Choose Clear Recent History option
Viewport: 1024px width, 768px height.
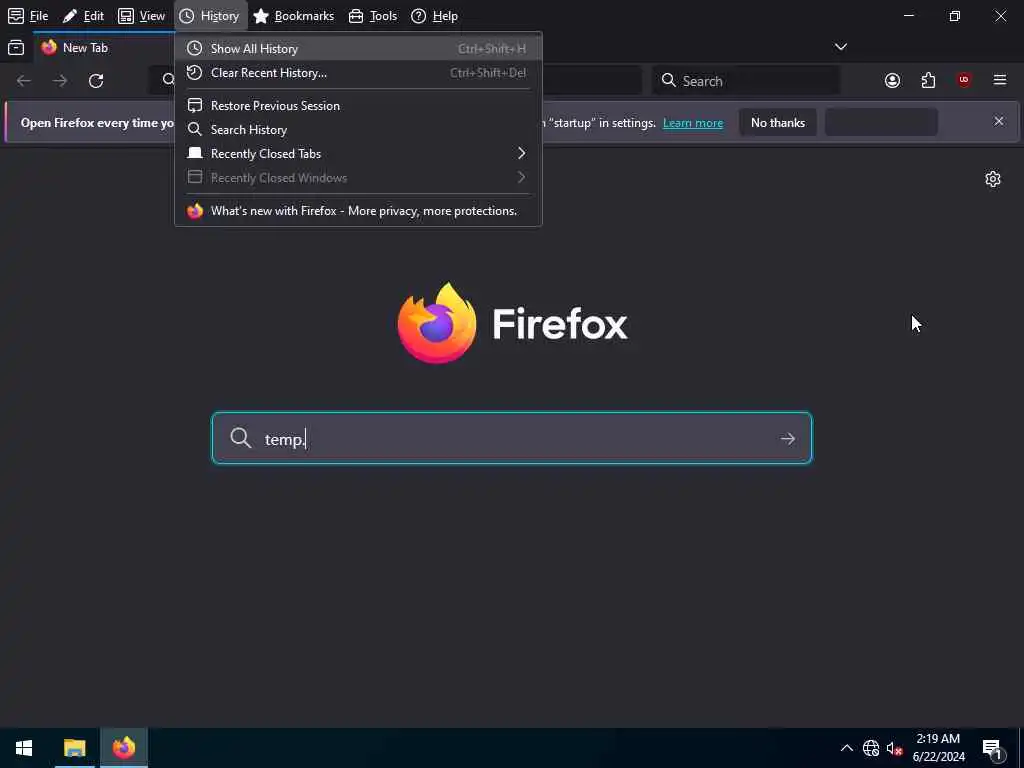point(358,72)
